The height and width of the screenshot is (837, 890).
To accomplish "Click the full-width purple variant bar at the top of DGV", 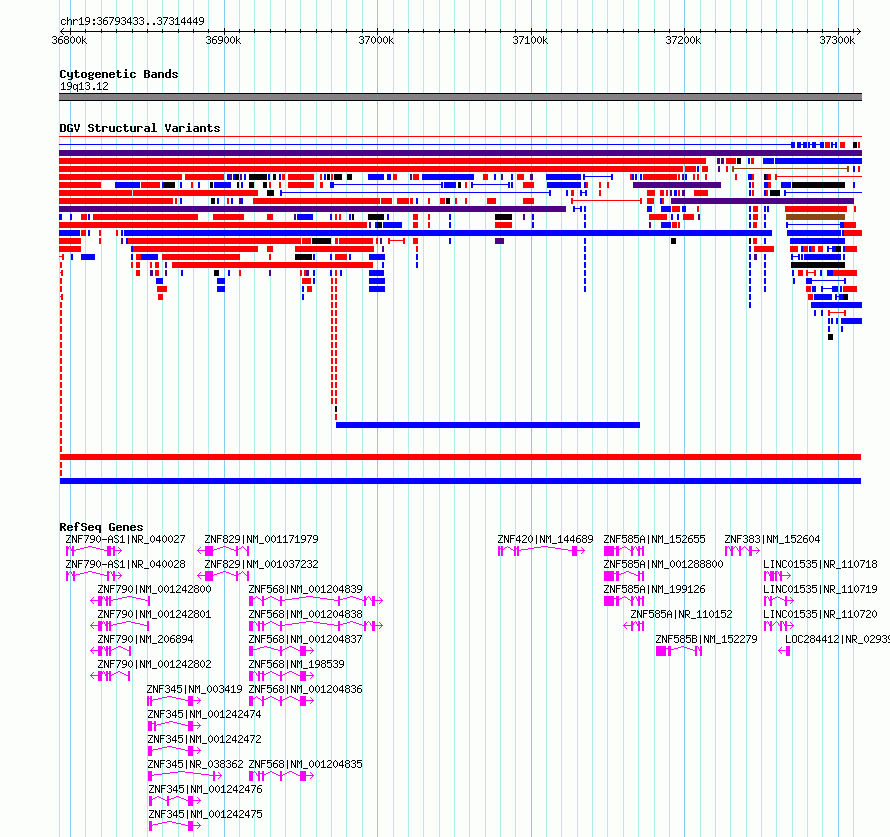I will click(x=460, y=153).
